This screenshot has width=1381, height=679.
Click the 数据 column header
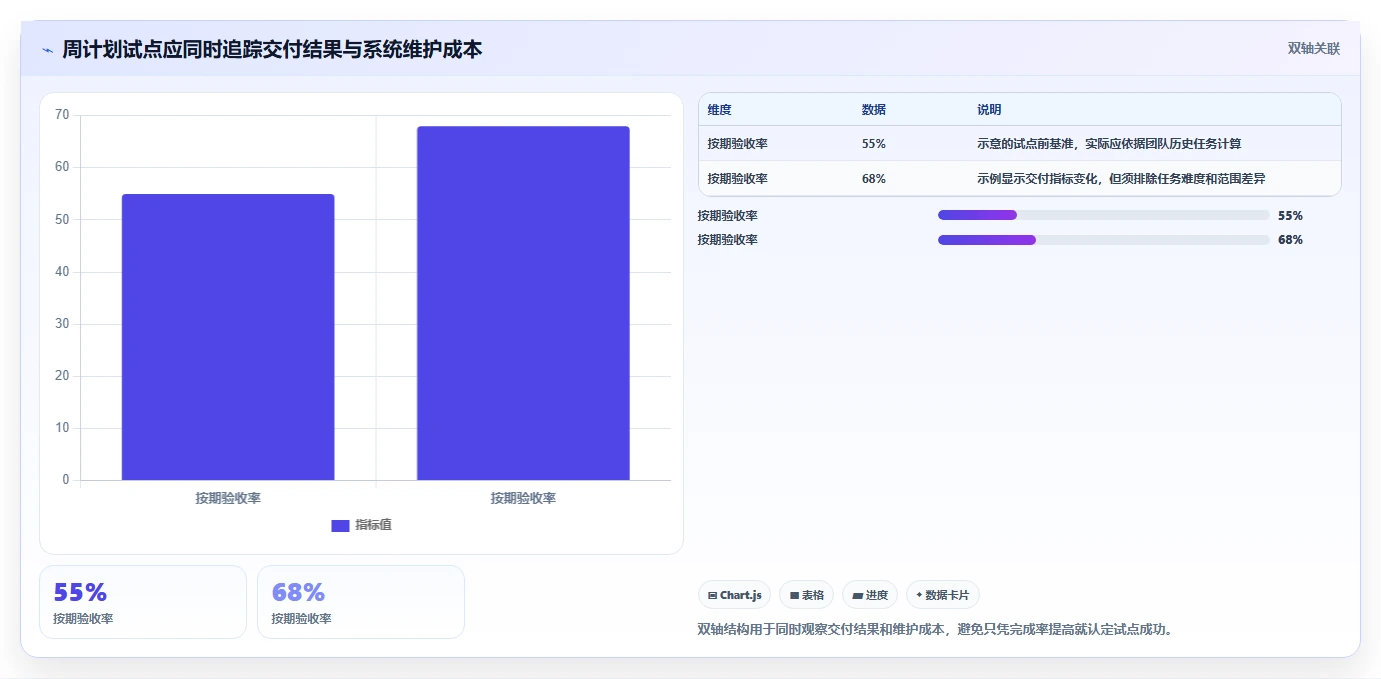pos(873,110)
